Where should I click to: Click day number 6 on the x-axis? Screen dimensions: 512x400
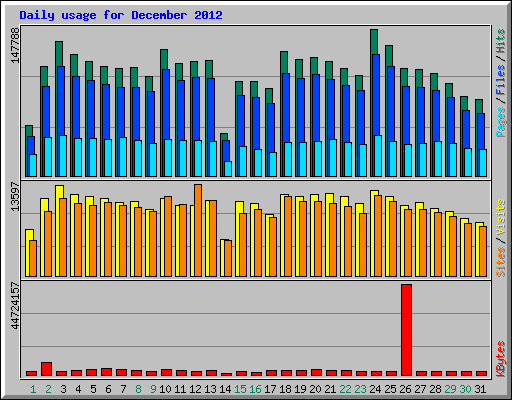(108, 389)
